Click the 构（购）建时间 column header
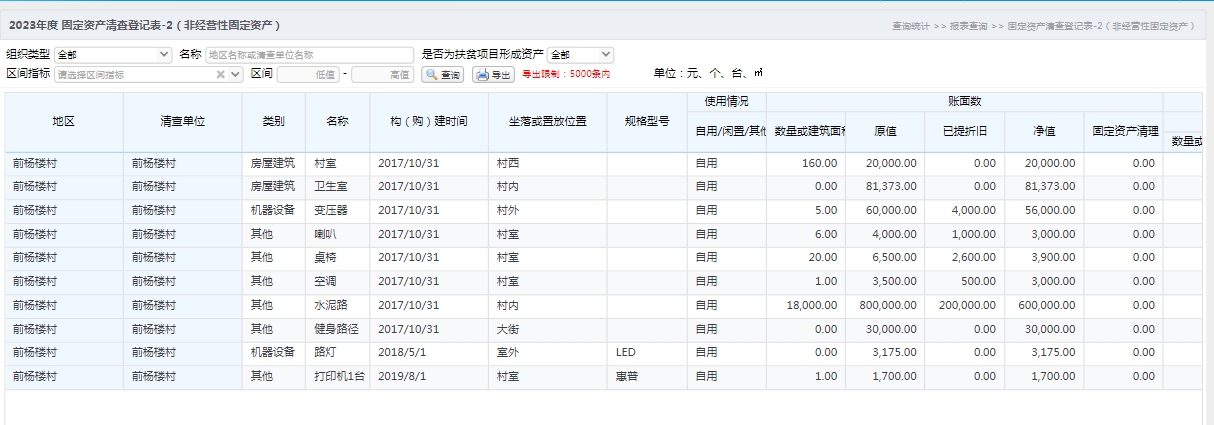Screen dimensions: 1214x425 pyautogui.click(x=429, y=121)
